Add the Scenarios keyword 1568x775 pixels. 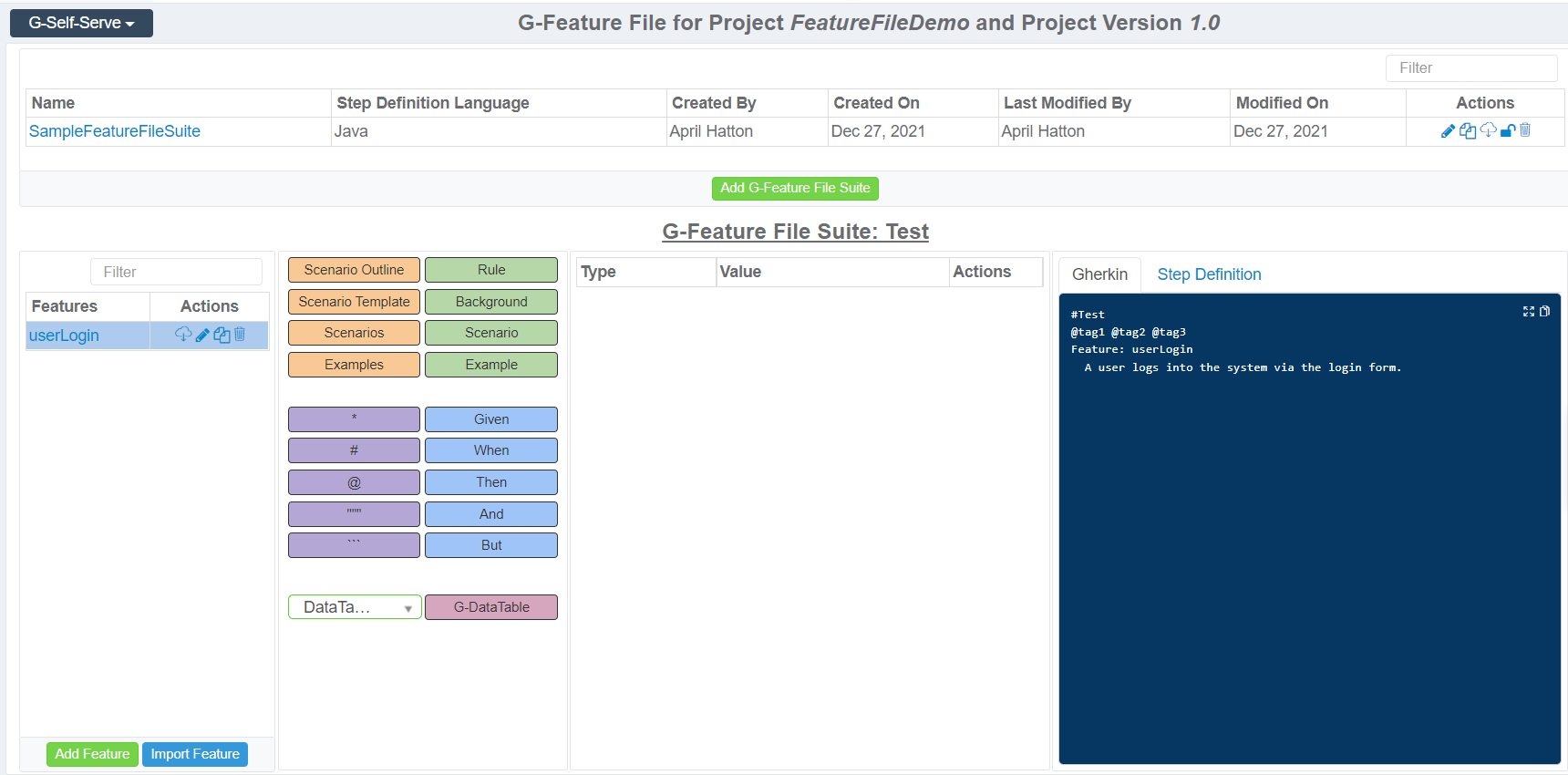tap(354, 333)
